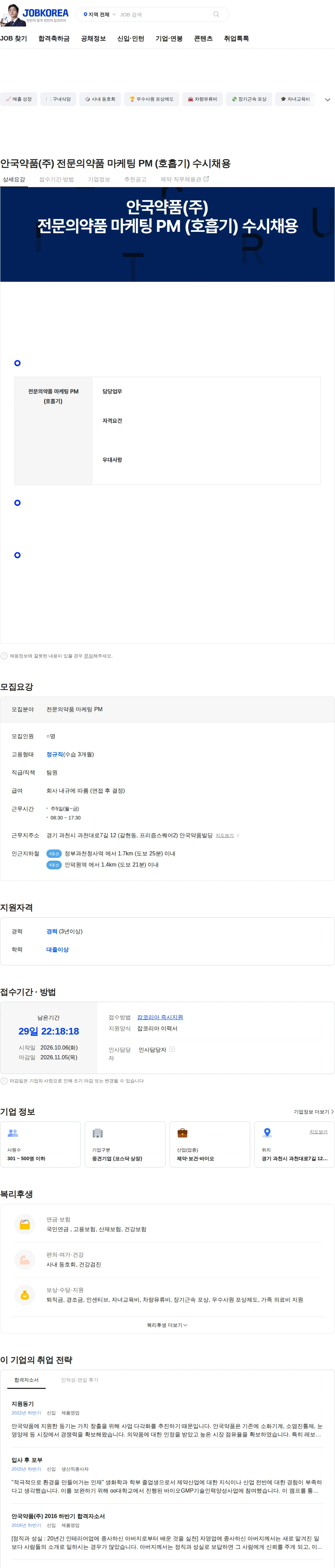Click the 정규직 employment type text
335x1568 pixels.
(55, 754)
